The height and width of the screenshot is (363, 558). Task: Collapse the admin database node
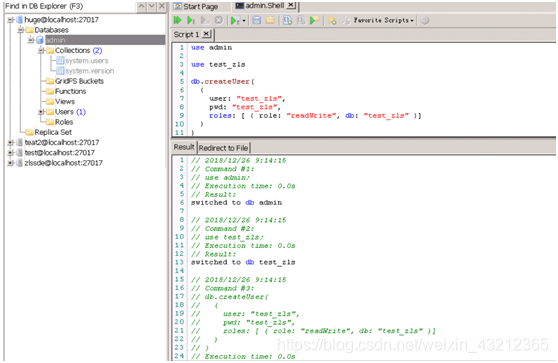coord(31,40)
